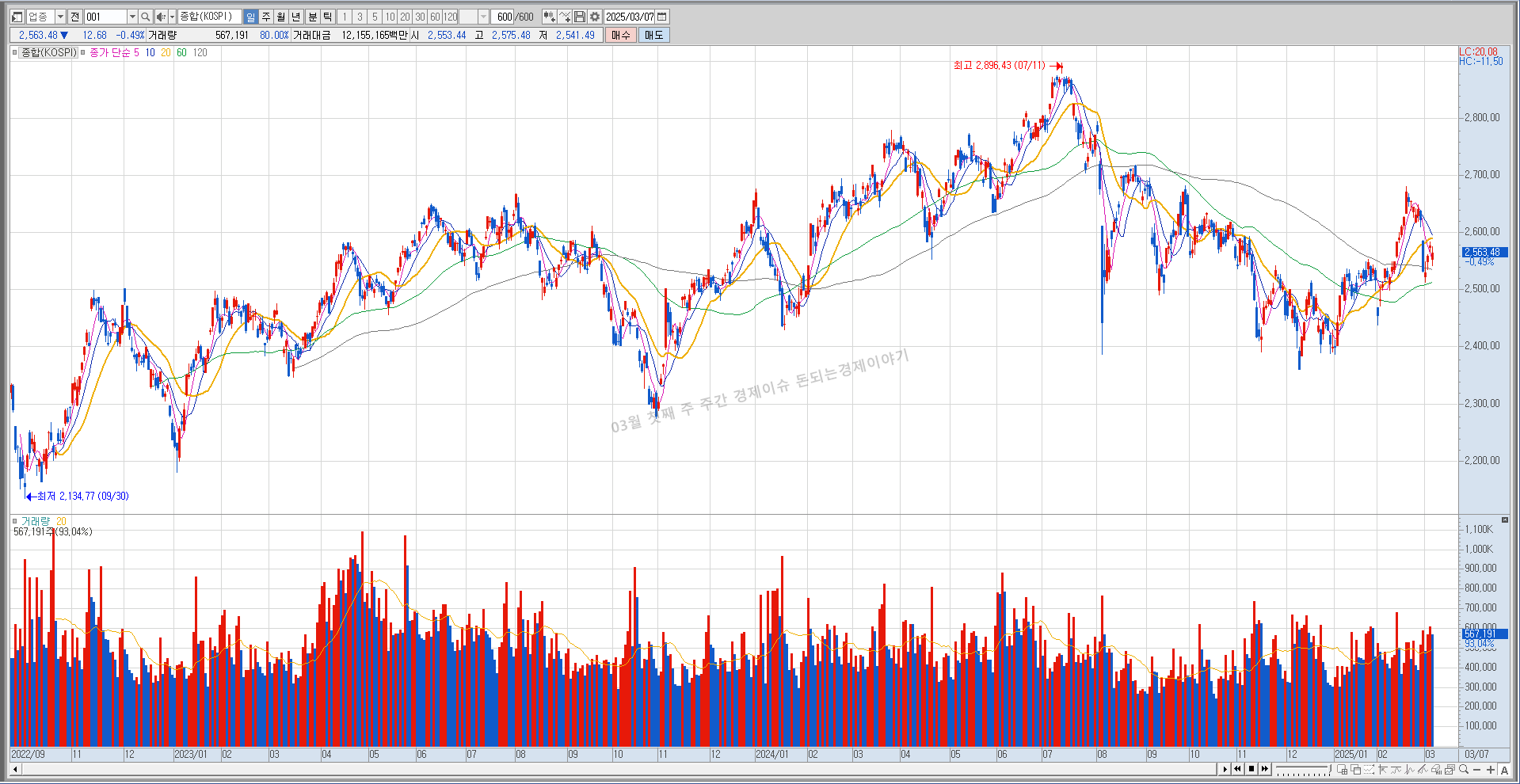The height and width of the screenshot is (784, 1520).
Task: Click the floppy disk save icon
Action: click(x=580, y=17)
